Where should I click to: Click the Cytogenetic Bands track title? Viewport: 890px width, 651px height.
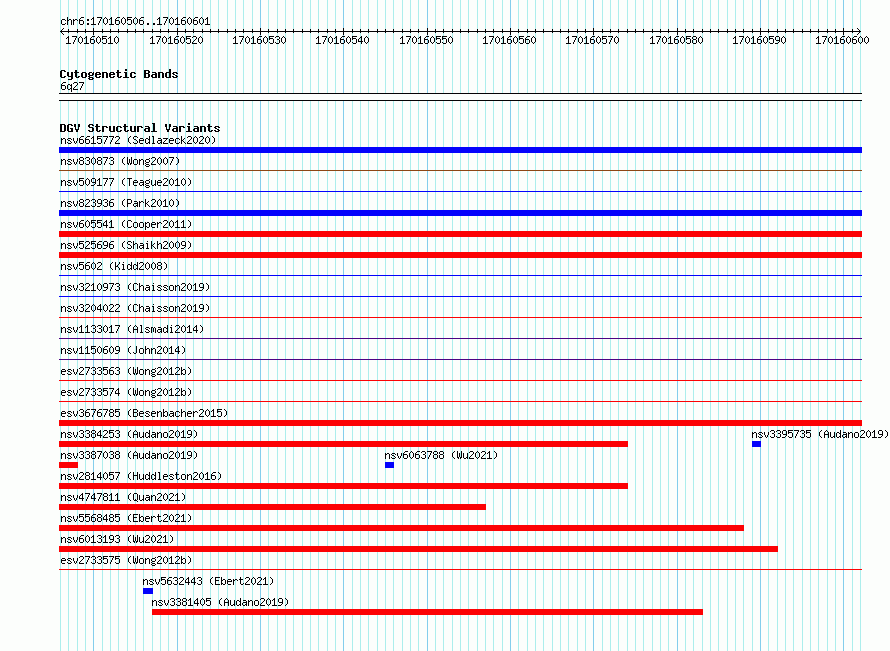click(x=119, y=74)
